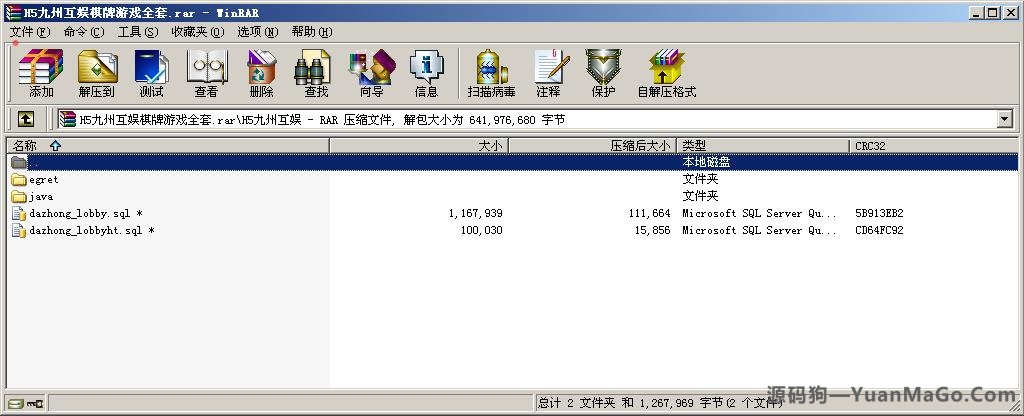
Task: Select the parent ".." folder icon
Action: click(19, 162)
